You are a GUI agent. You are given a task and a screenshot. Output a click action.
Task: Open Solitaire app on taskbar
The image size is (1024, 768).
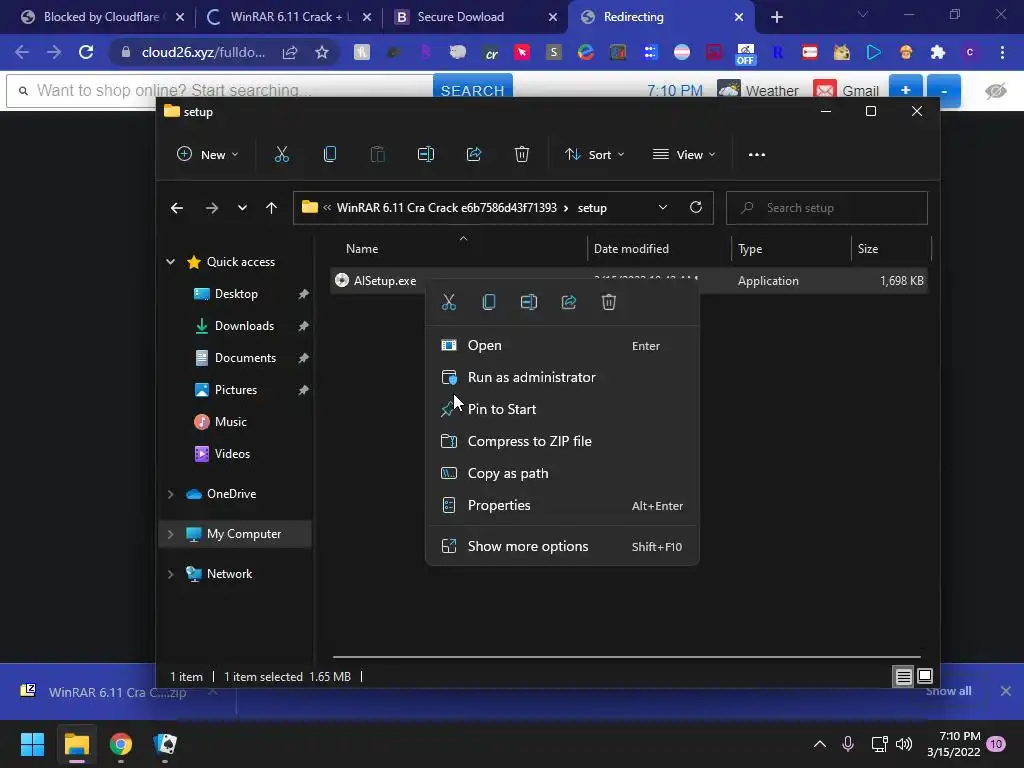click(165, 744)
